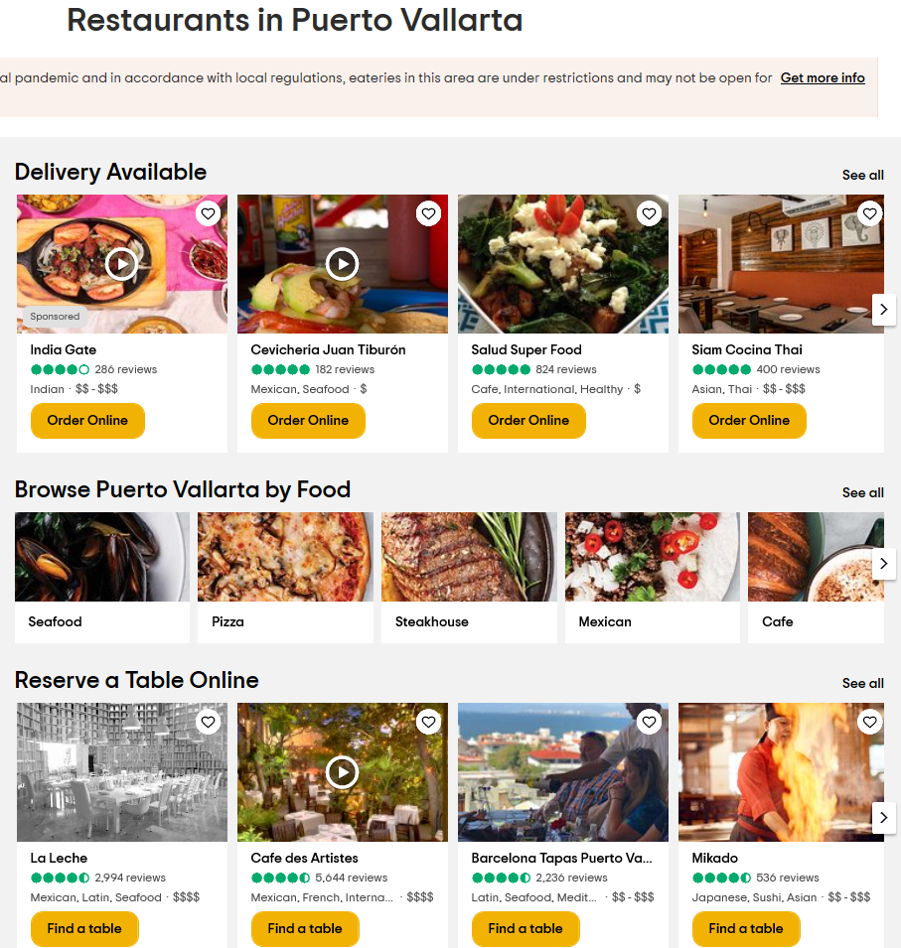Screen dimensions: 901x948
Task: Find a table at La Leche
Action: coord(85,929)
